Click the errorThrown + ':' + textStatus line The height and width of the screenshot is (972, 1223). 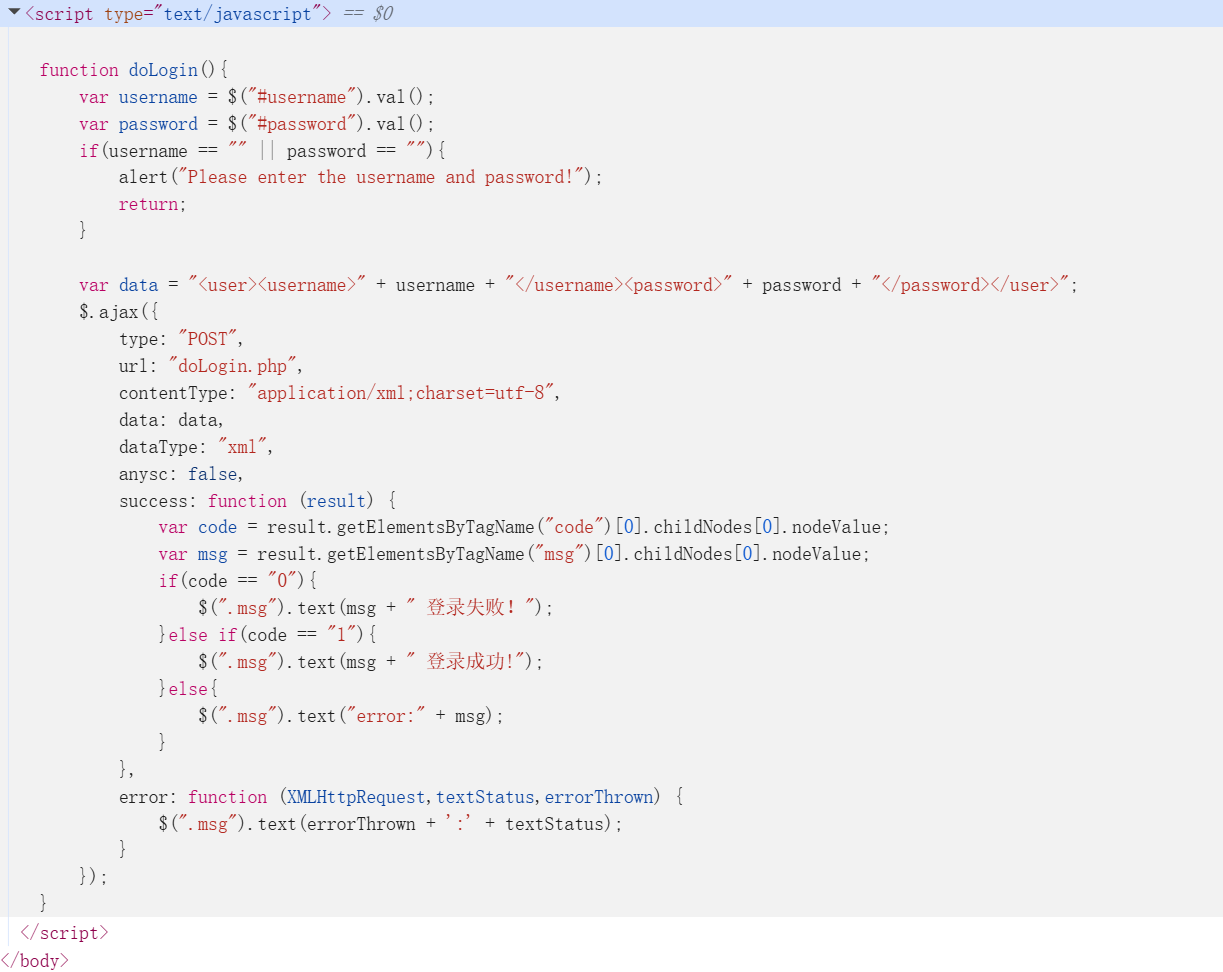[390, 824]
